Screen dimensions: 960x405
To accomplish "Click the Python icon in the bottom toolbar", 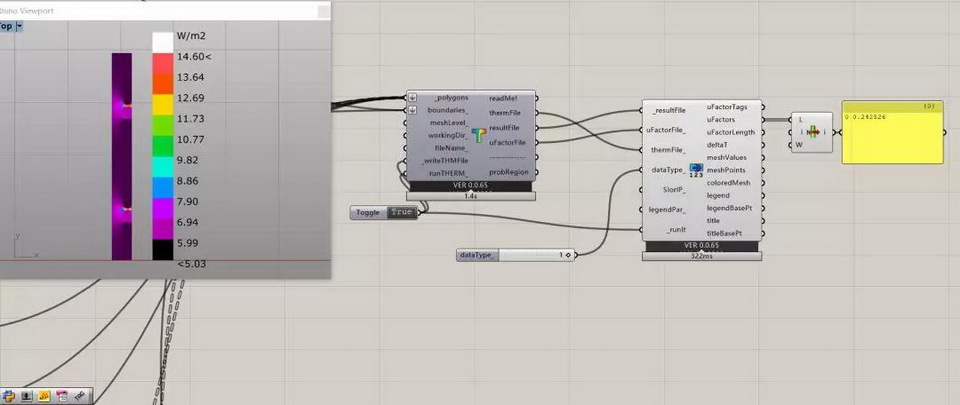I will 8,396.
